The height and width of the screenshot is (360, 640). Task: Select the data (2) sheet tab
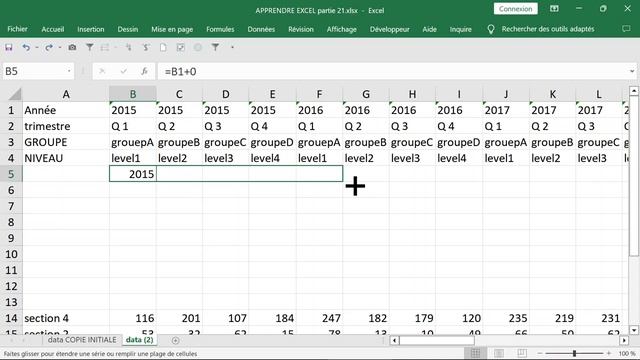[x=140, y=340]
